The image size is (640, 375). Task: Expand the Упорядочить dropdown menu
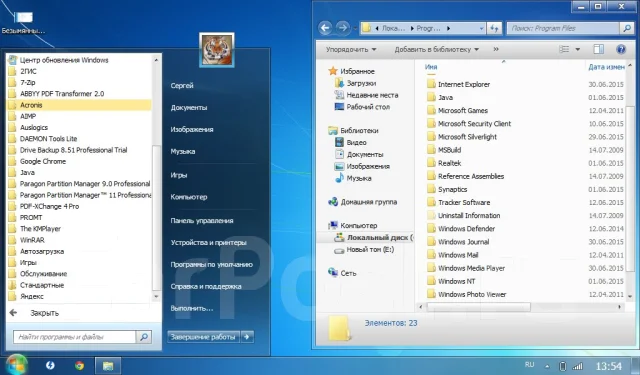click(351, 49)
